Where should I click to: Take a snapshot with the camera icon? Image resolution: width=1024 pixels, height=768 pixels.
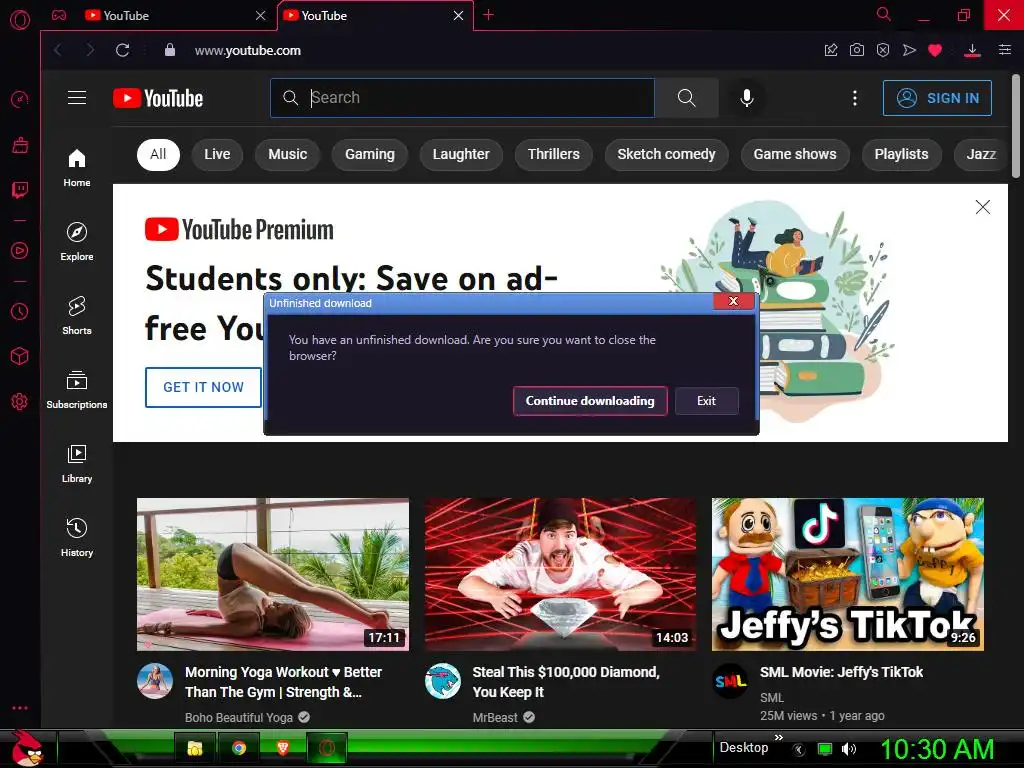point(857,50)
